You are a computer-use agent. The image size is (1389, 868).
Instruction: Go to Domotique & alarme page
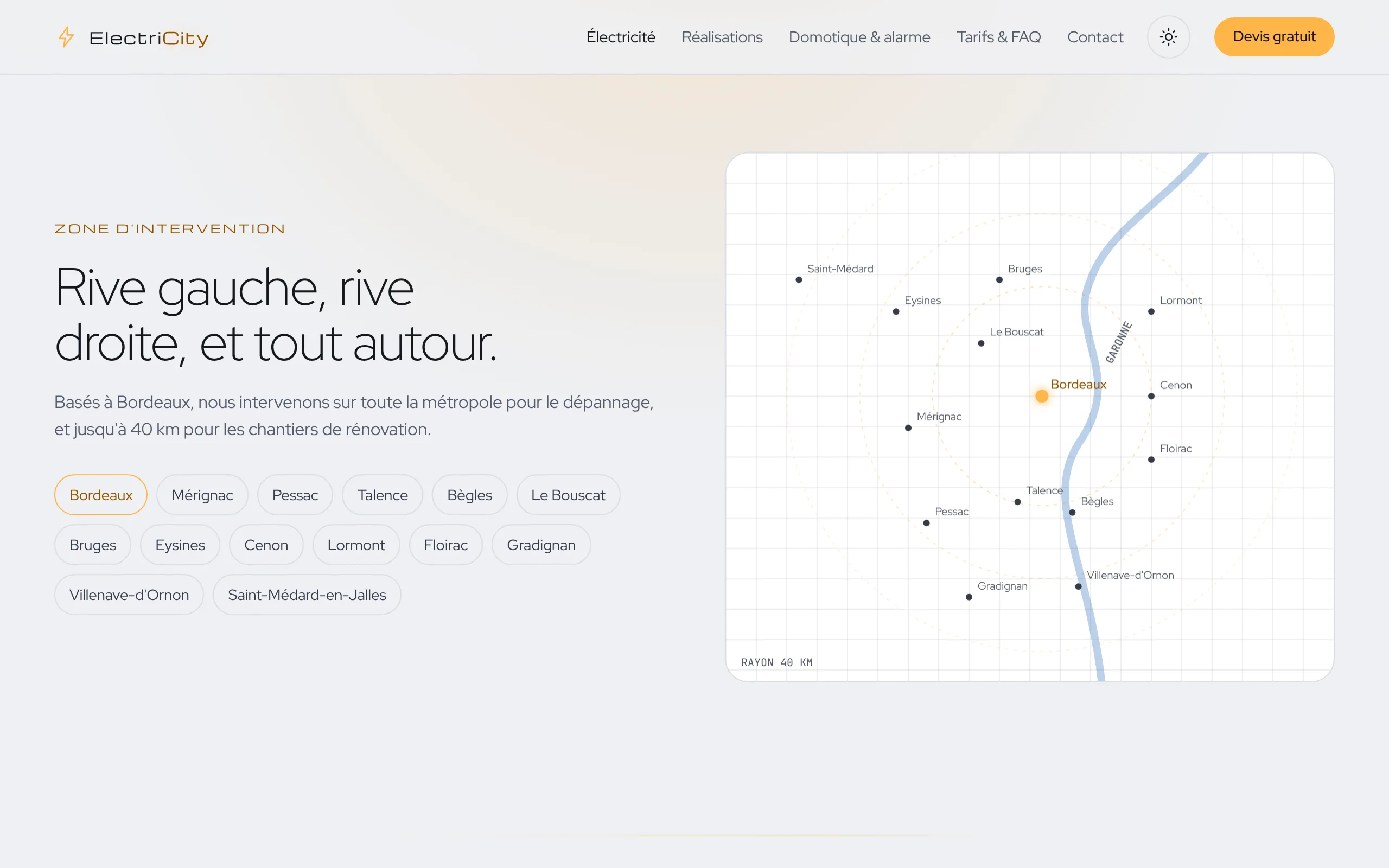point(859,37)
